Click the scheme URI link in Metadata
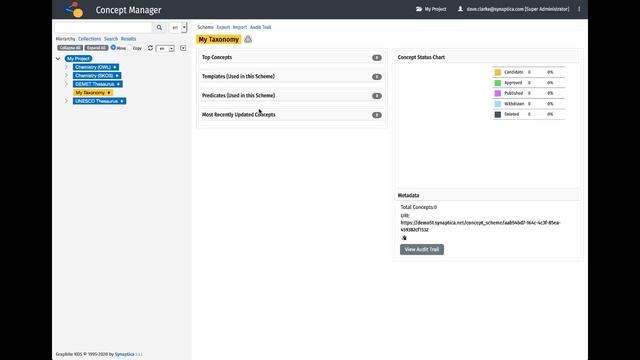 pos(480,226)
